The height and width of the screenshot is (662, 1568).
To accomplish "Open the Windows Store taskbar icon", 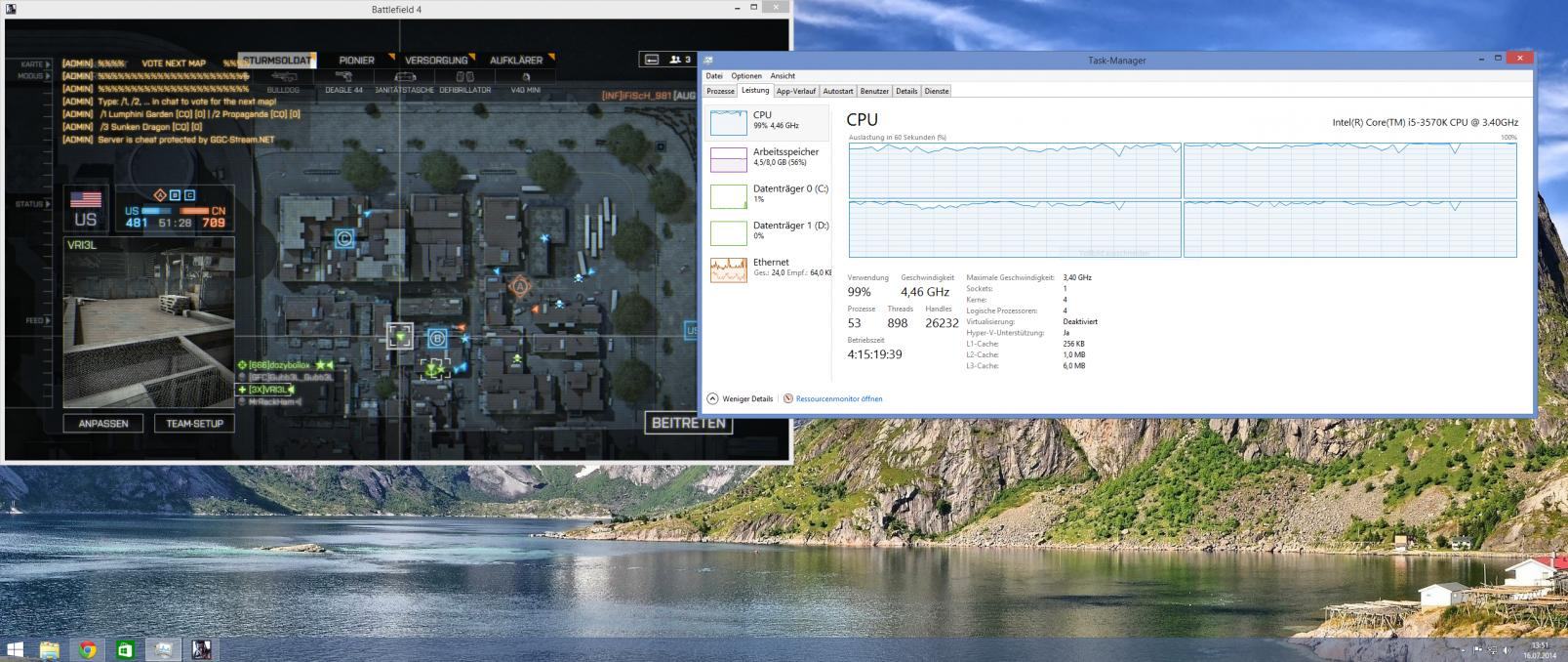I will tap(125, 649).
